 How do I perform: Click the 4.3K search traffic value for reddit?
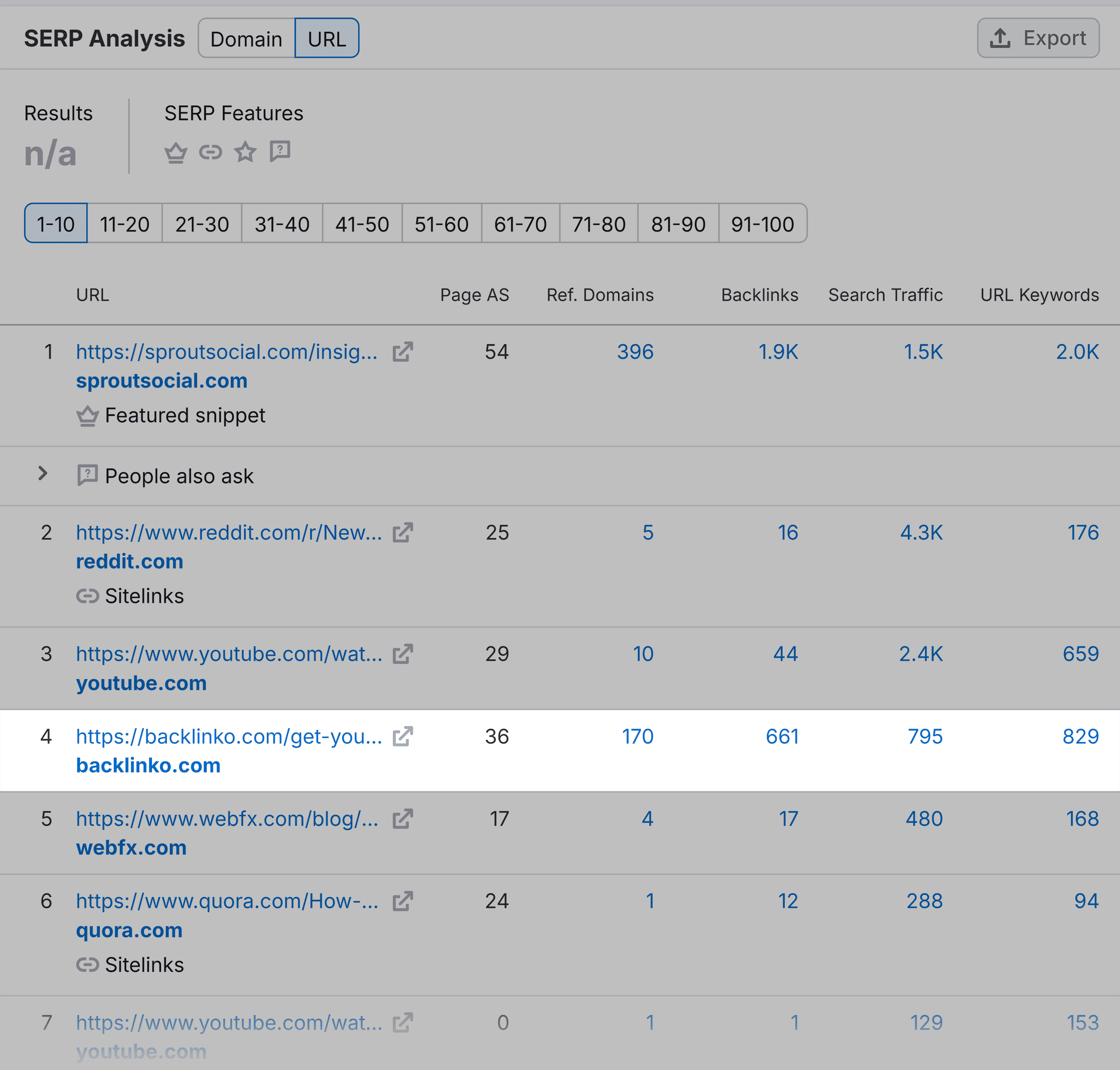[x=920, y=533]
